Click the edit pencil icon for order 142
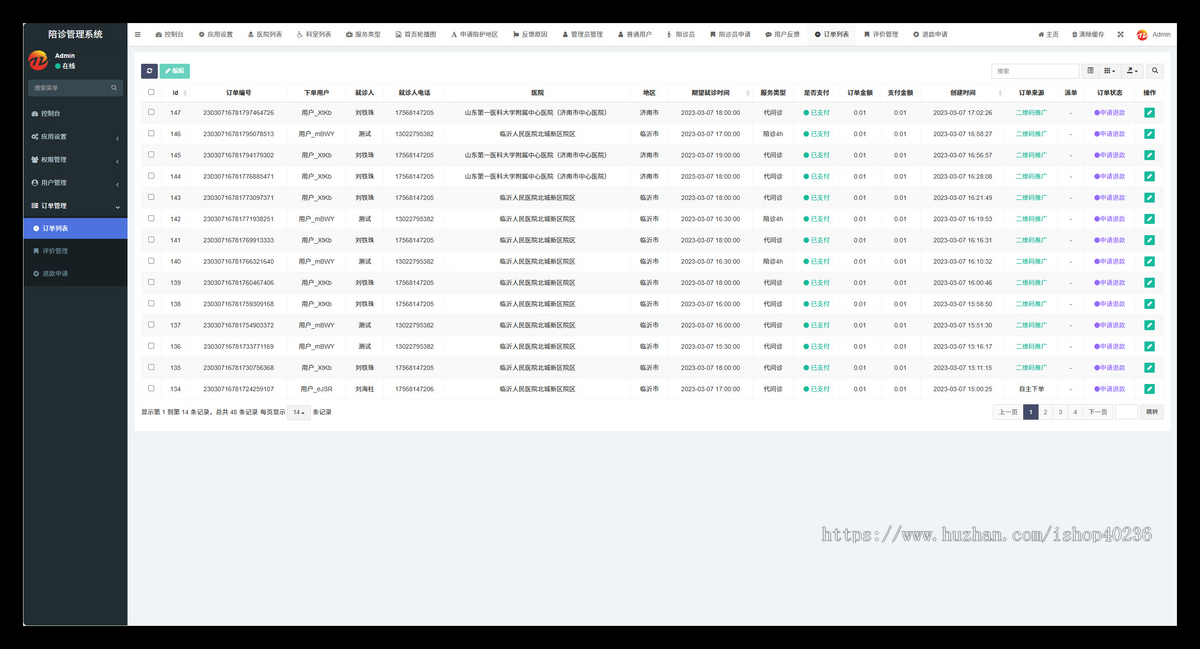 (1149, 219)
